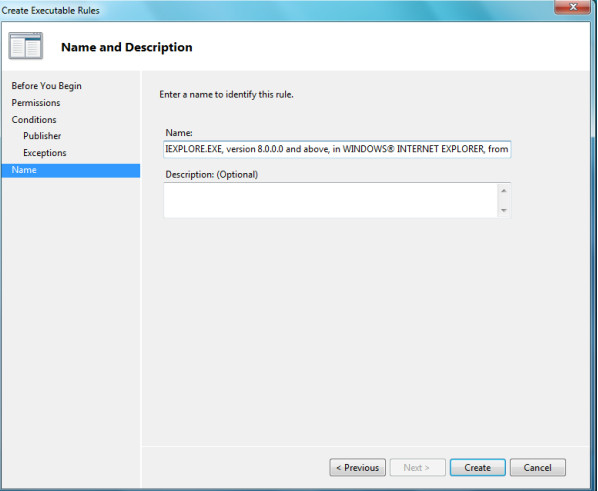Image resolution: width=598 pixels, height=491 pixels.
Task: Click the Name: label above the field
Action: click(179, 133)
